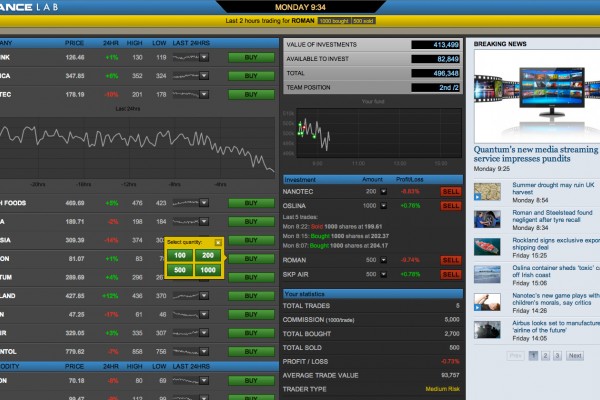
Task: Click the Oslina coast story thumbnail
Action: (487, 274)
